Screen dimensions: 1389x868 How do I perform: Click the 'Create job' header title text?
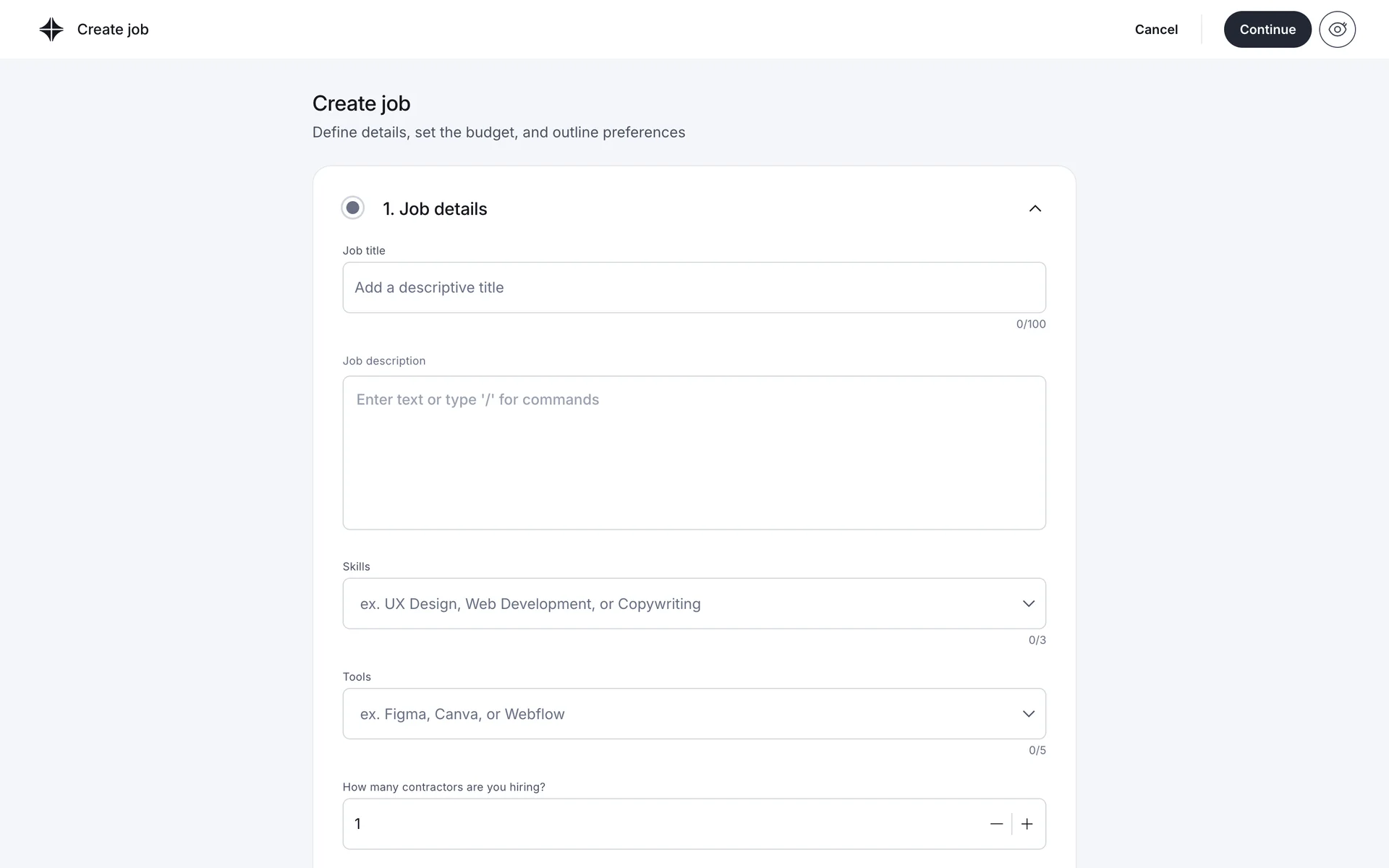point(113,30)
